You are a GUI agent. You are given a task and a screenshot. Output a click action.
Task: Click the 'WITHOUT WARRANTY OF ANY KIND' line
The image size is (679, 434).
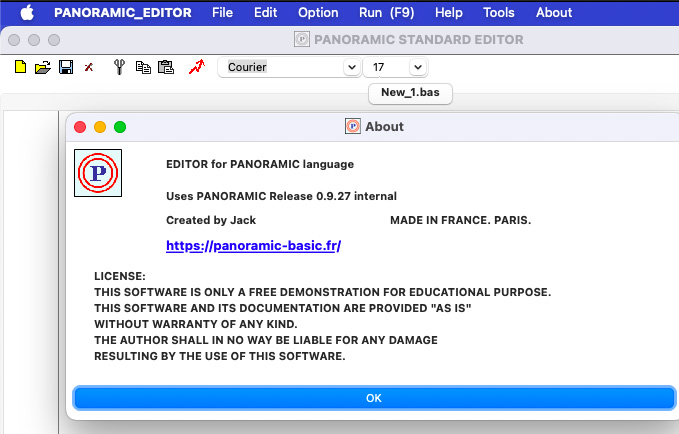coord(196,324)
